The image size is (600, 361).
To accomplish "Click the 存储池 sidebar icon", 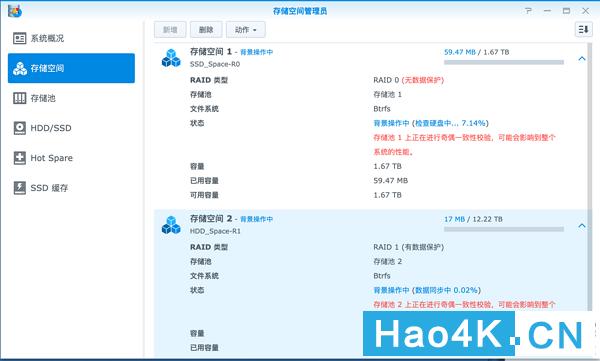I will tap(20, 98).
